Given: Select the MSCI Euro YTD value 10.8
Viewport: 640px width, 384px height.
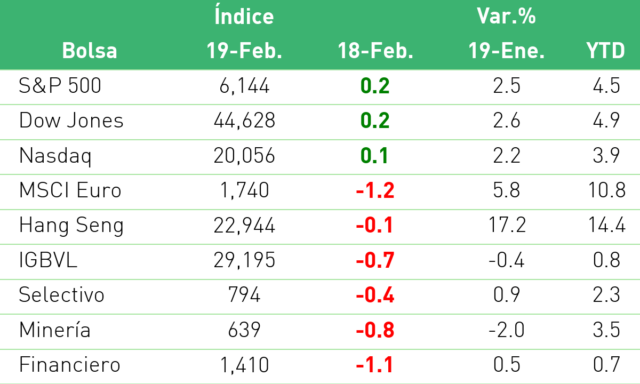Looking at the screenshot, I should tap(607, 190).
